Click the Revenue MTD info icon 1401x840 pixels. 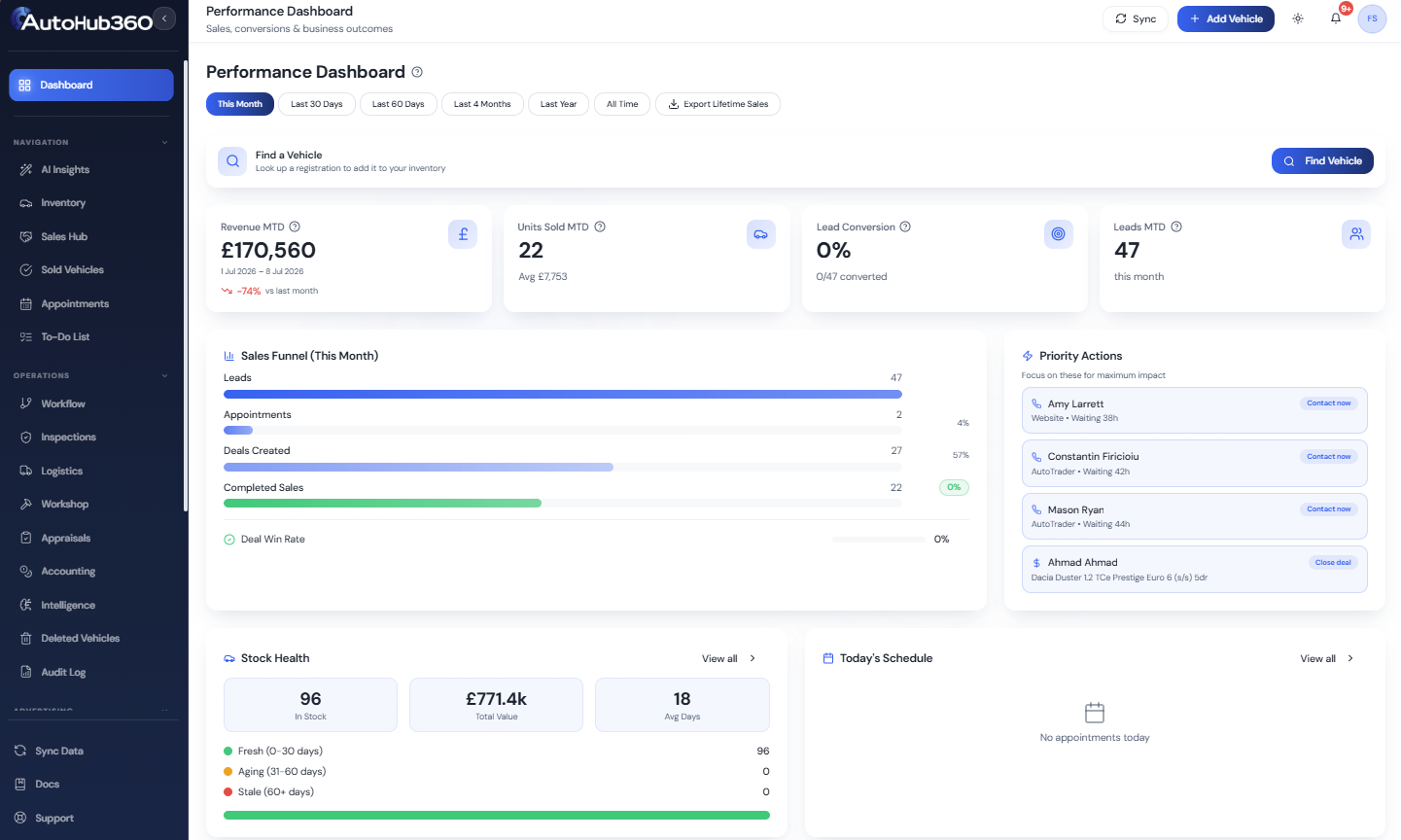click(x=295, y=227)
